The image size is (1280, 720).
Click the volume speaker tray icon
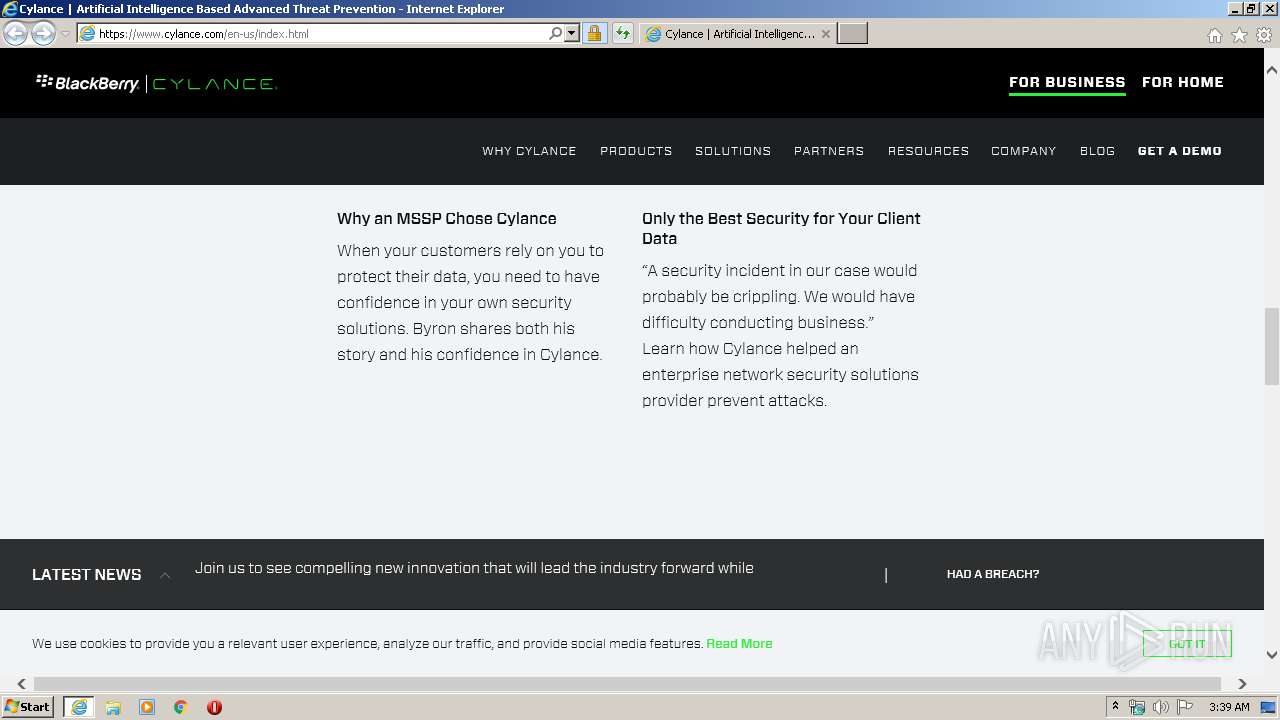[1160, 707]
